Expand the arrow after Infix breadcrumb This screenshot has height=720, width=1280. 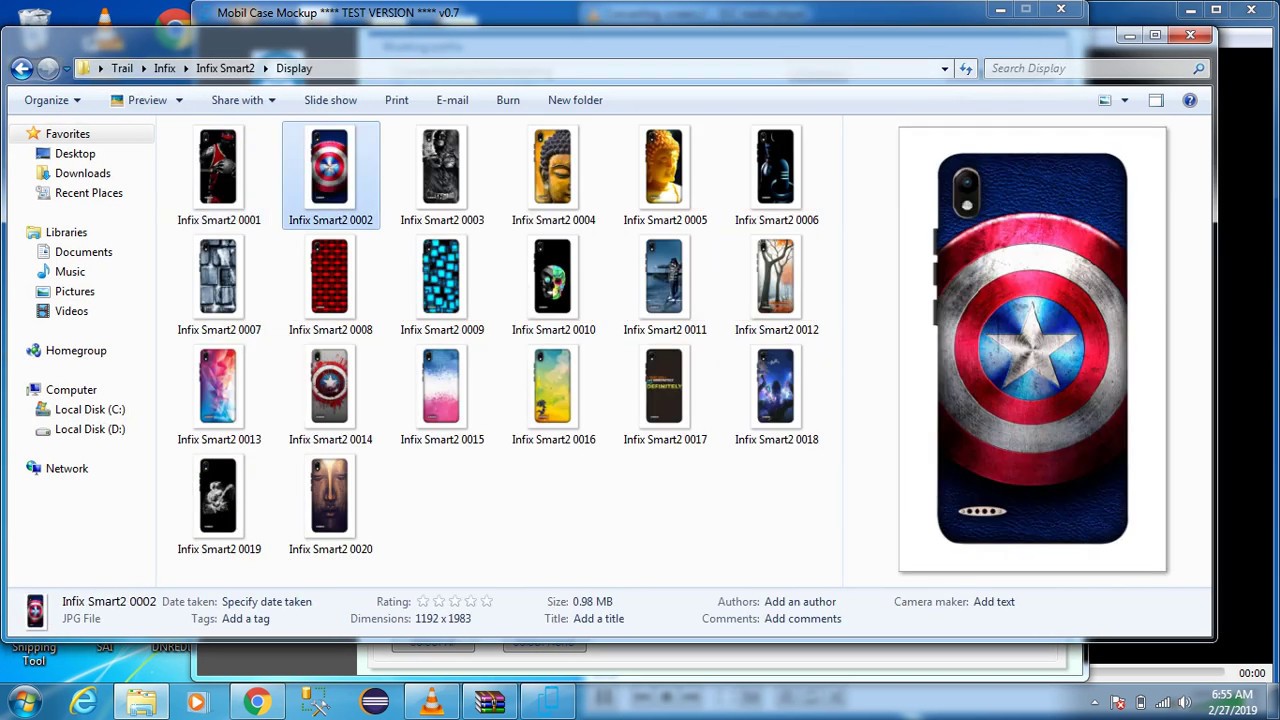click(185, 68)
